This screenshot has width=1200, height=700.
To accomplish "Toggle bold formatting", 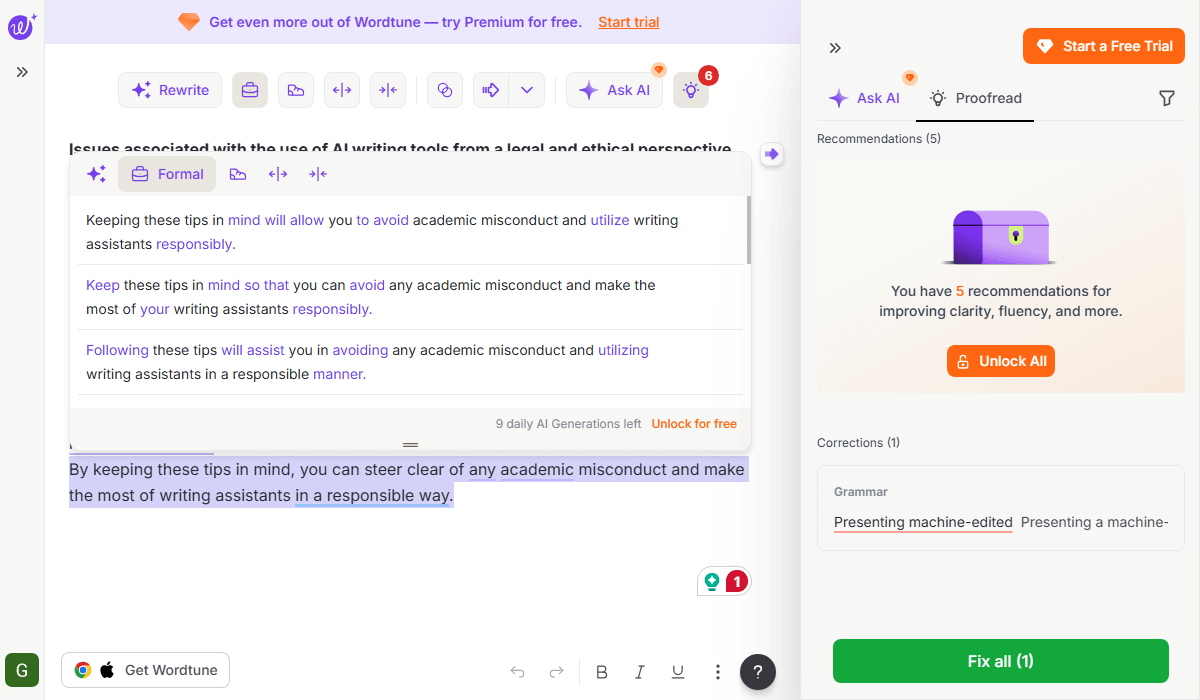I will tap(602, 672).
